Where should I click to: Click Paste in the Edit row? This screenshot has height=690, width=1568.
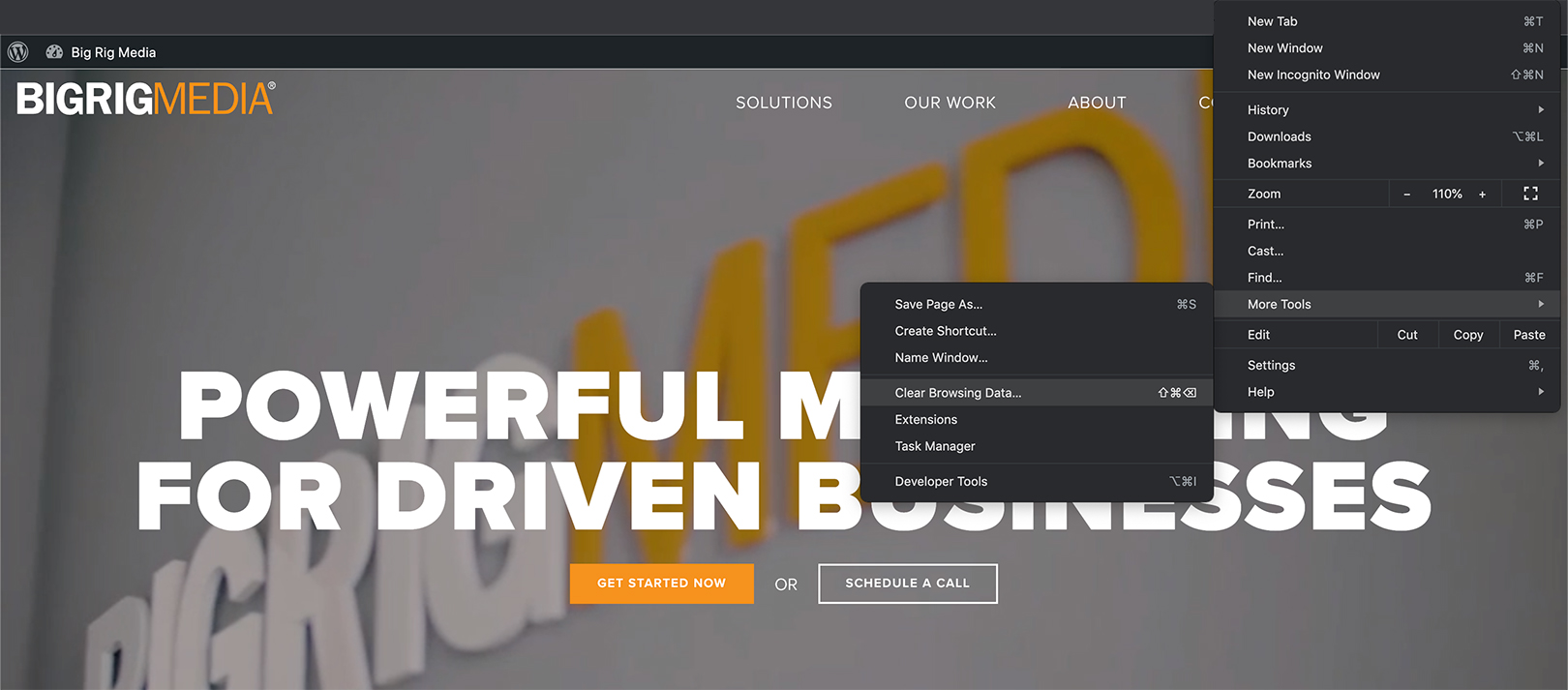1529,335
